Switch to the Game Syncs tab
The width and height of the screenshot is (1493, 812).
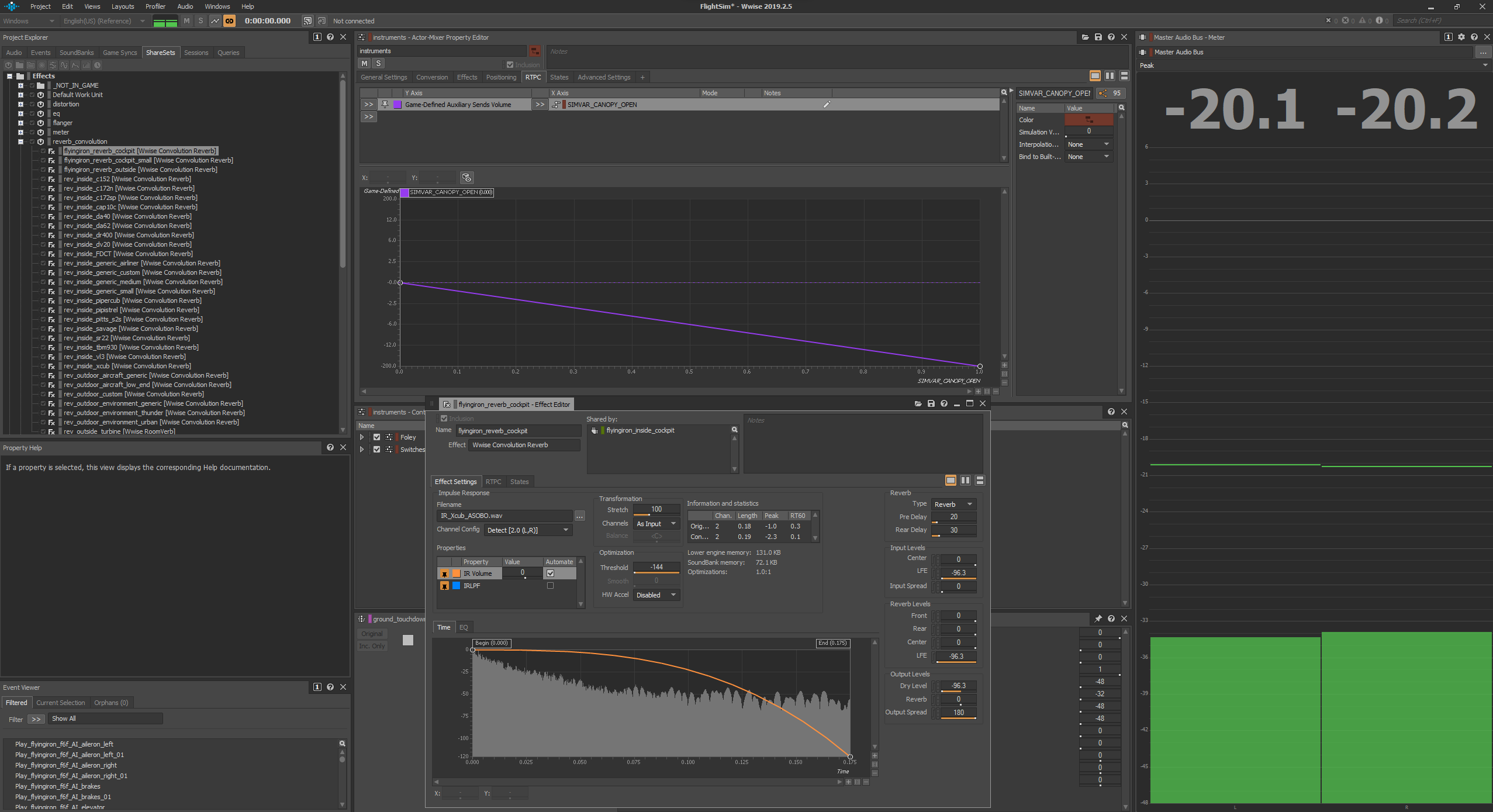pyautogui.click(x=120, y=53)
